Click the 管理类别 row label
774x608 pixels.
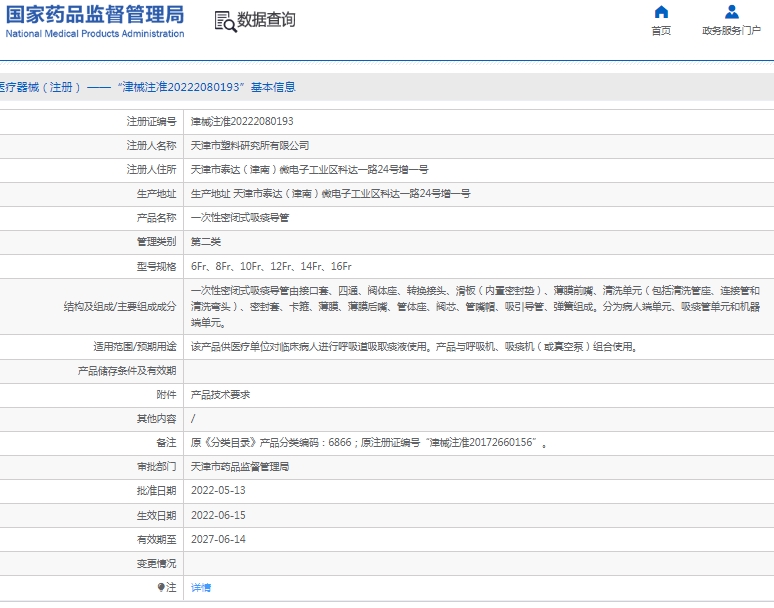[156, 242]
